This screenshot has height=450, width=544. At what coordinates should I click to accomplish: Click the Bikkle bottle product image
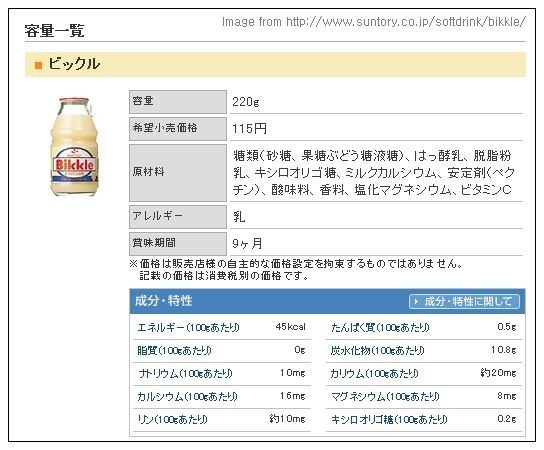pos(74,147)
